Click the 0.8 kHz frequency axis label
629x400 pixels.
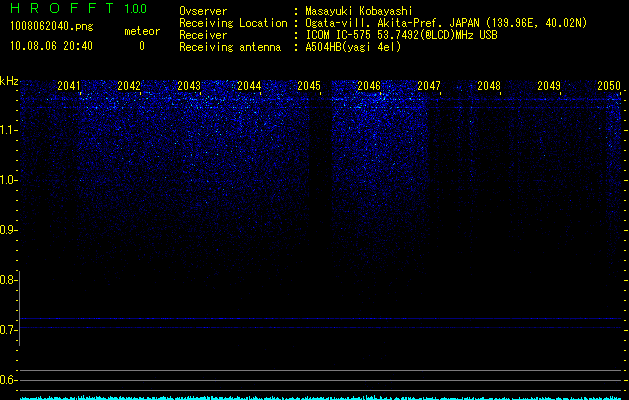(x=8, y=280)
